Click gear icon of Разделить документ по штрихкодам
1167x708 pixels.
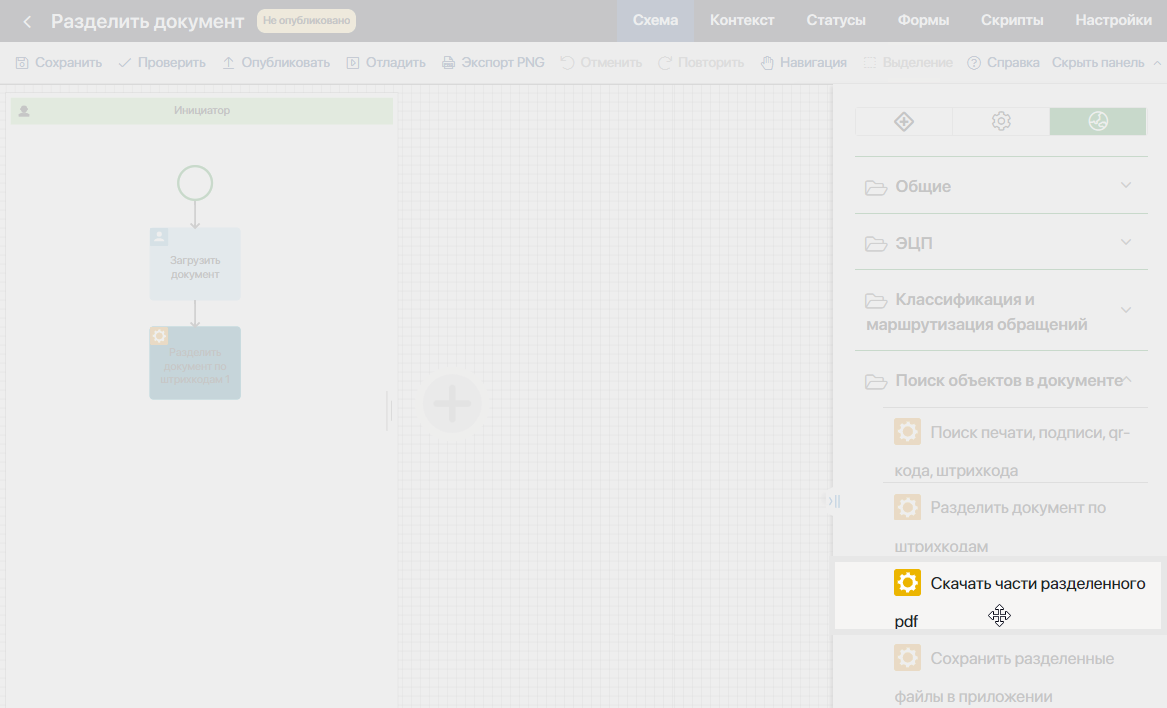[907, 507]
